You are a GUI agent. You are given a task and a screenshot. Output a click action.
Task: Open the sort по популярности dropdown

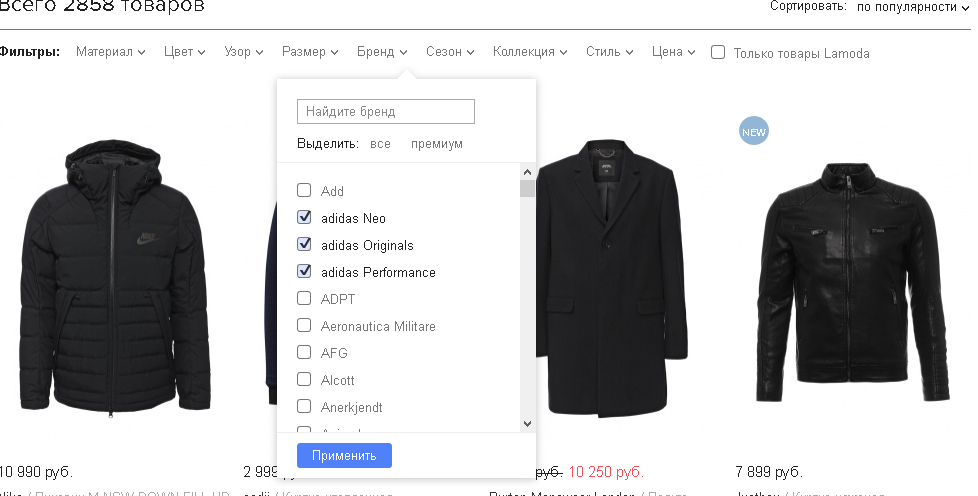click(x=913, y=7)
